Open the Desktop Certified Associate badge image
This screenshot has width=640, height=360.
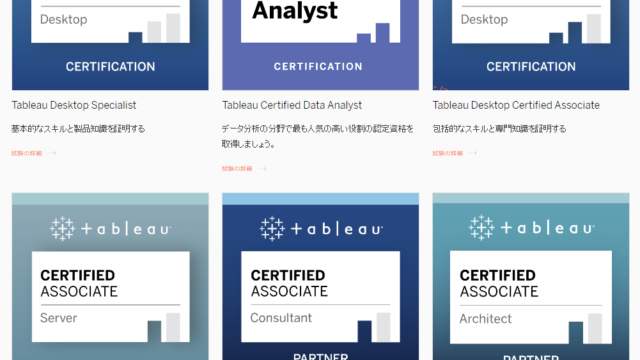[x=531, y=45]
